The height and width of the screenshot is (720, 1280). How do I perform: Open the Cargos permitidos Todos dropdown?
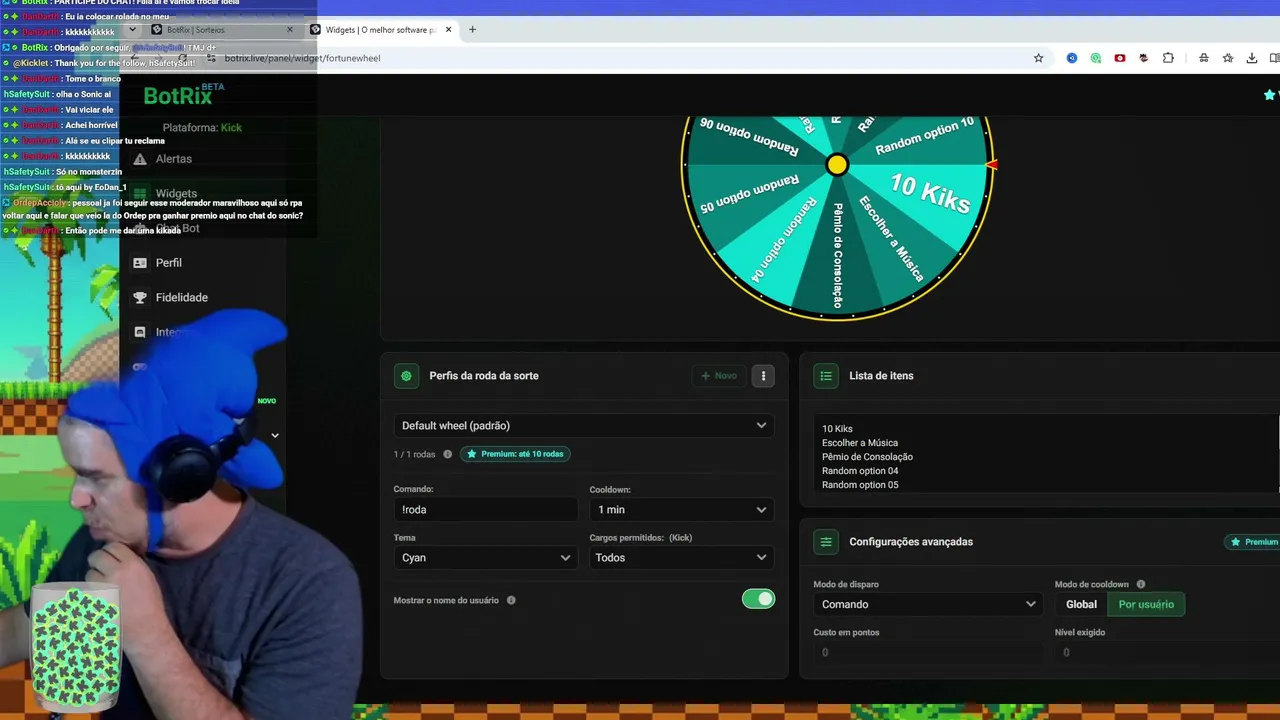pyautogui.click(x=682, y=558)
